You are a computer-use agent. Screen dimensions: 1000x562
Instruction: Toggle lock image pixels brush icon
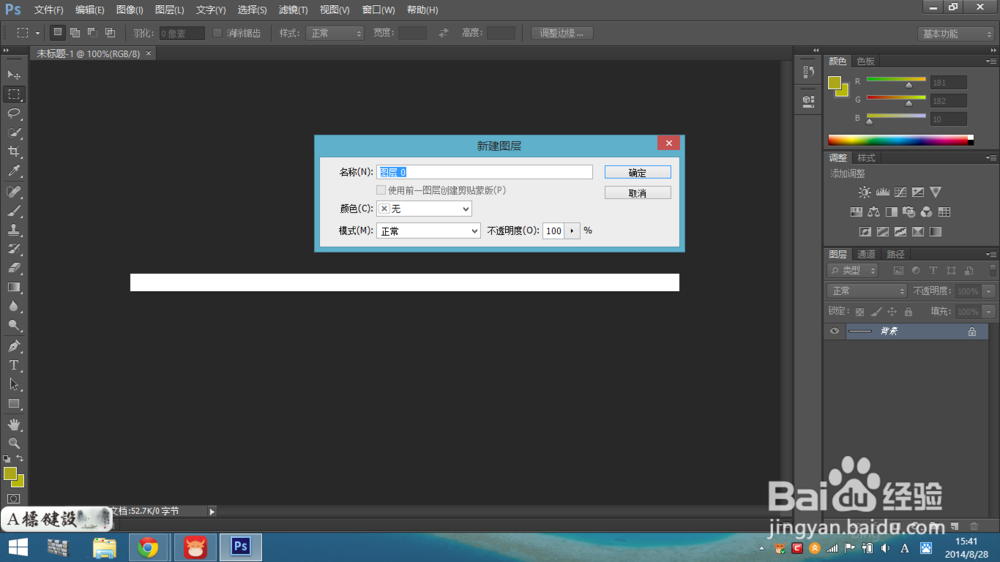pyautogui.click(x=876, y=312)
